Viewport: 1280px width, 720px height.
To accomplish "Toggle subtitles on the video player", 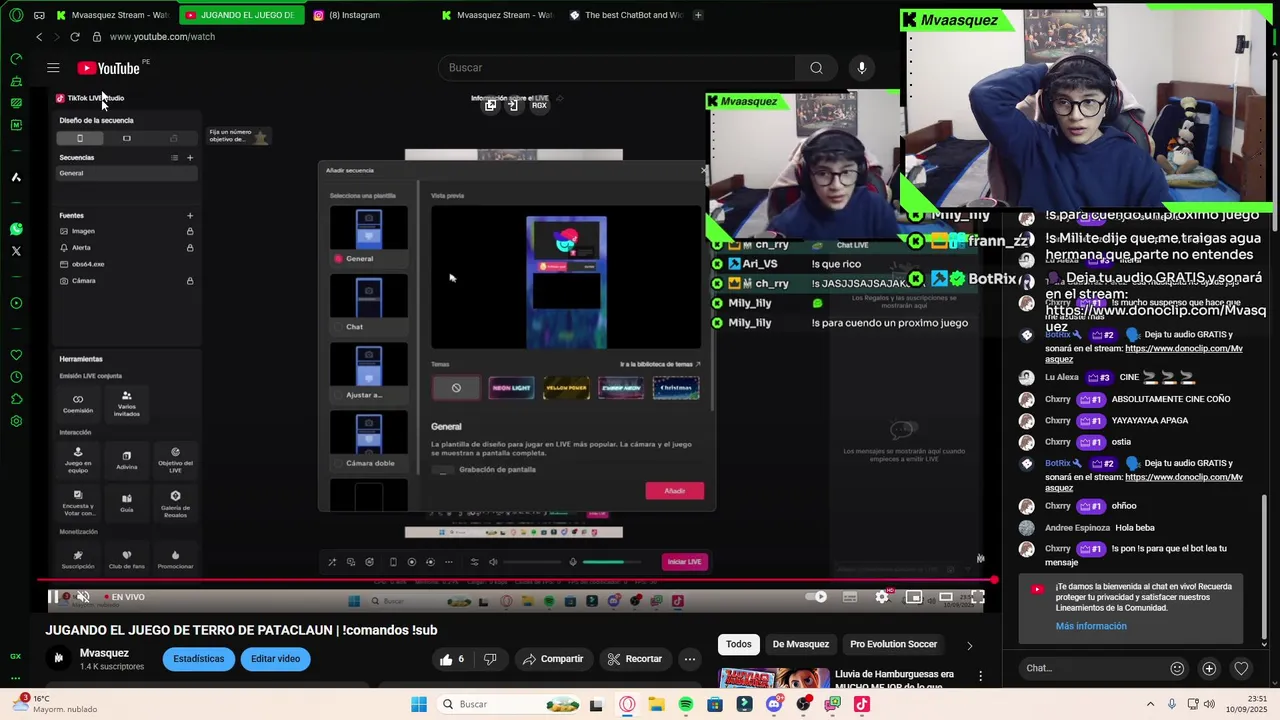I will tap(850, 597).
